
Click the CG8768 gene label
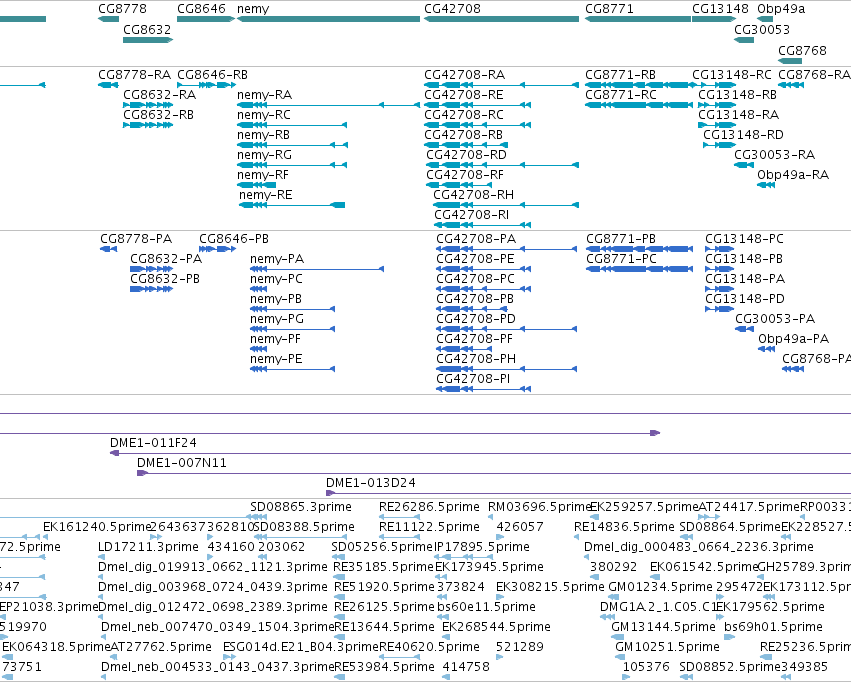pos(802,50)
